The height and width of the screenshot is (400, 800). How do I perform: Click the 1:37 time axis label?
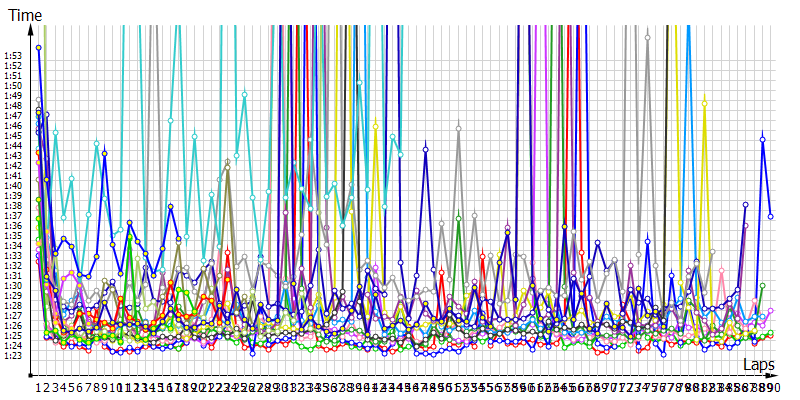coord(14,216)
